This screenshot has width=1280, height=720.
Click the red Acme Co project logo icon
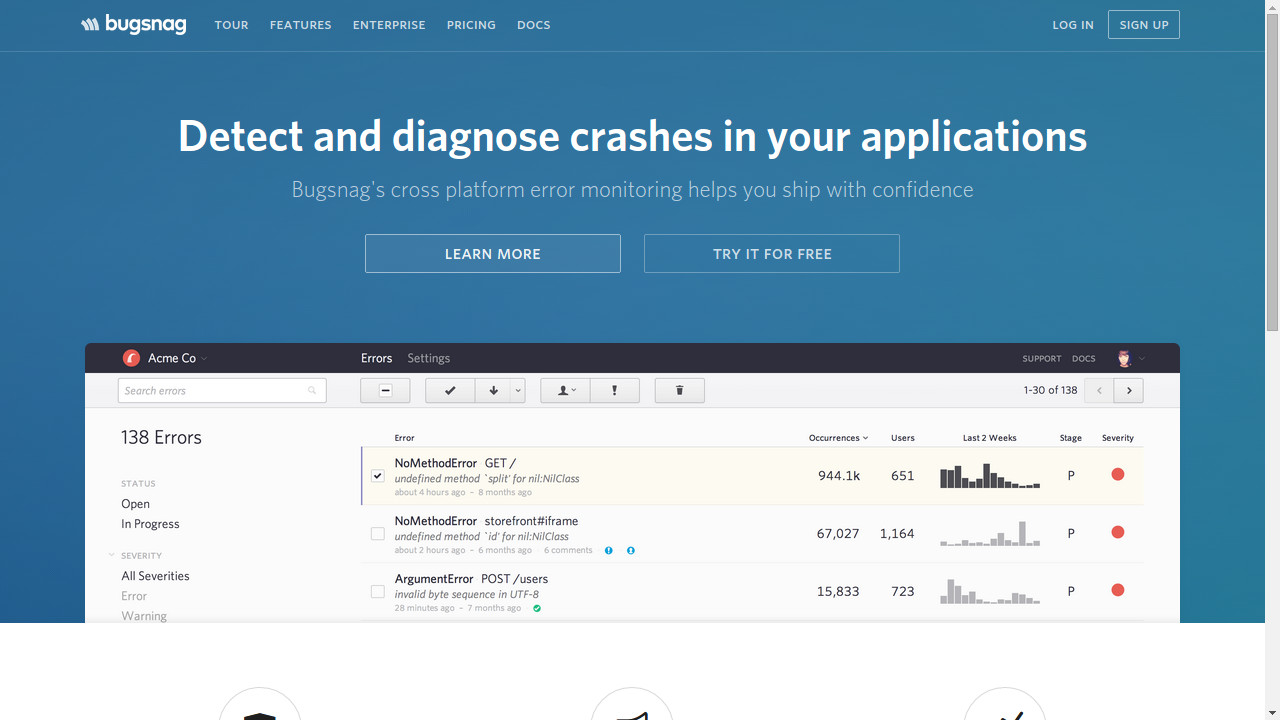(131, 358)
